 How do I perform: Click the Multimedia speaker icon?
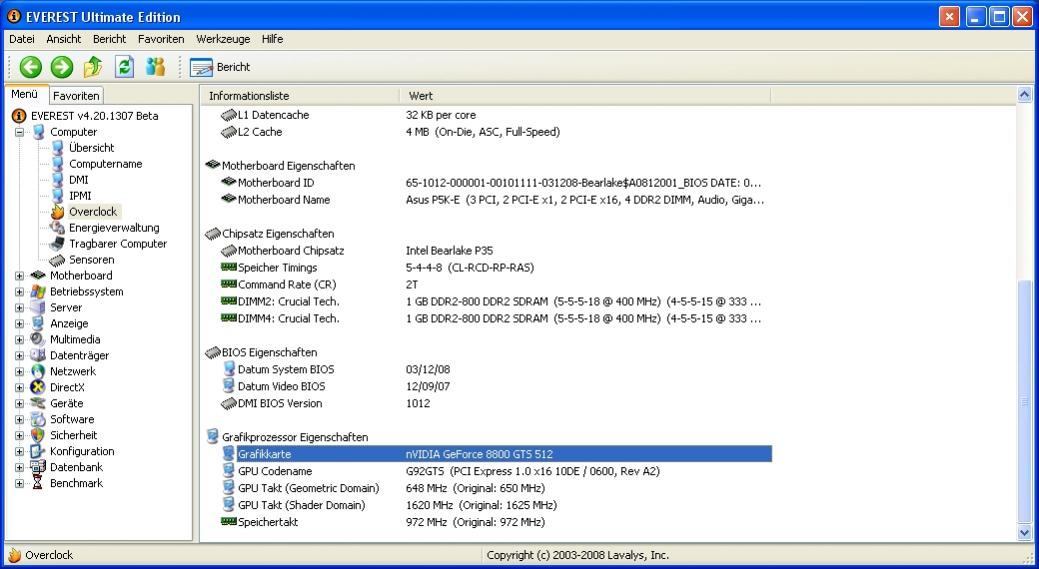tap(38, 339)
